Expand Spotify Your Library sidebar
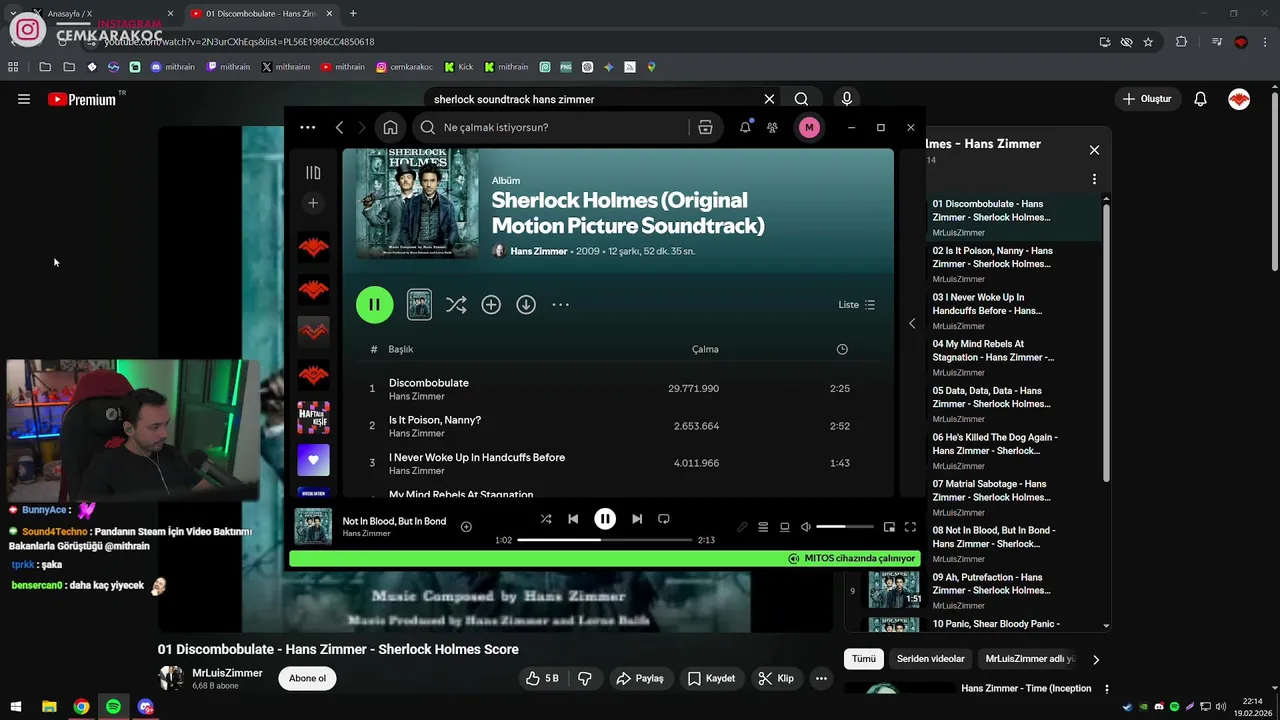The image size is (1280, 720). tap(313, 173)
